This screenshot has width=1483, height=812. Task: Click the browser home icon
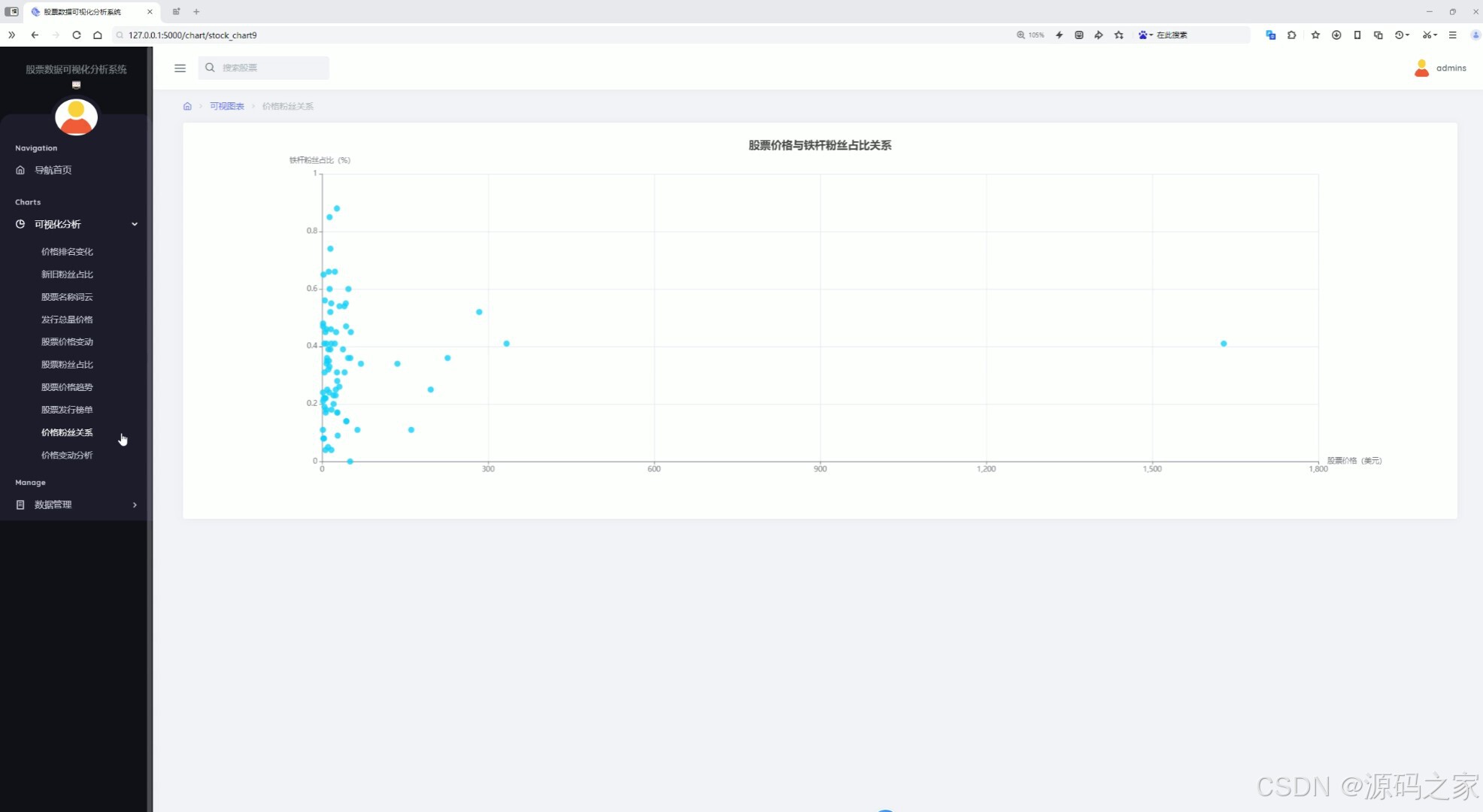(x=98, y=35)
